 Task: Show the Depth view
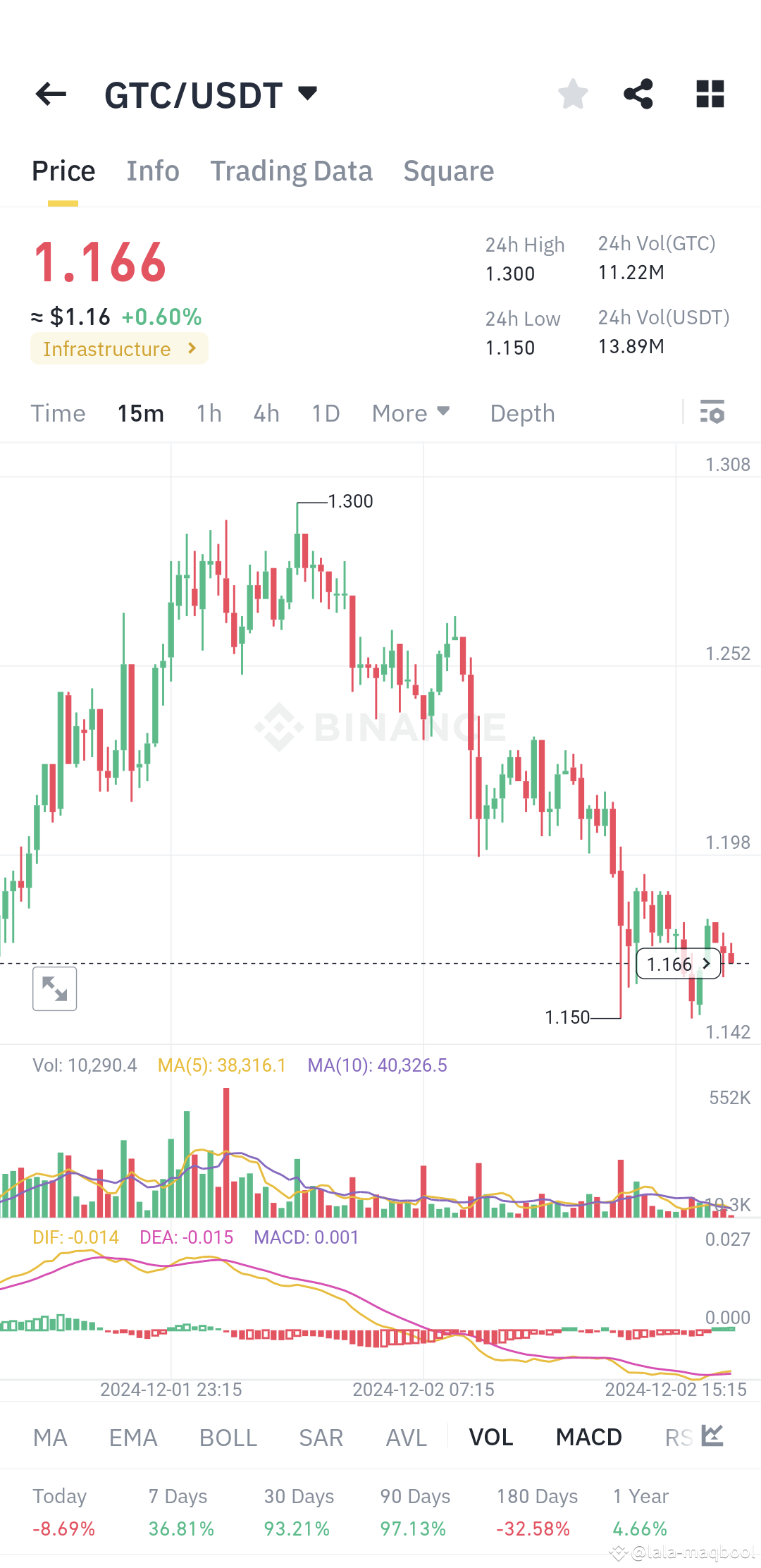coord(521,413)
